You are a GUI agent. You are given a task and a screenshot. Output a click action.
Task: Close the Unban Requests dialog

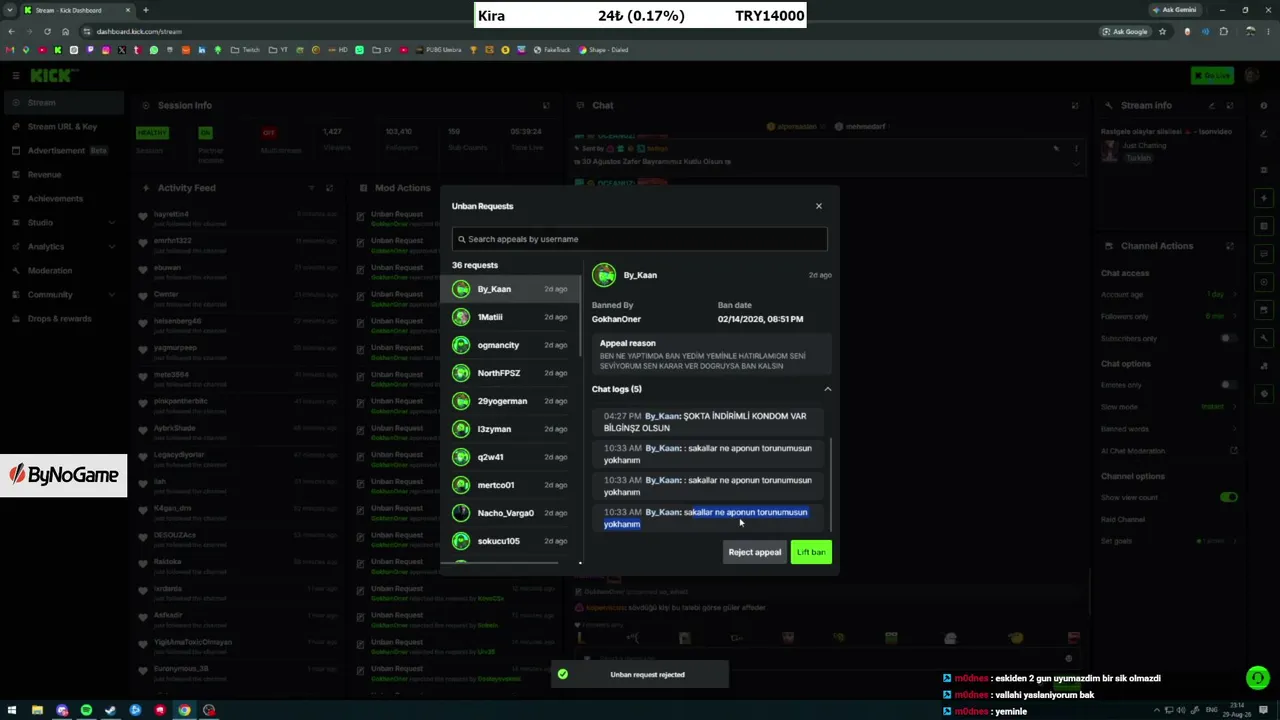tap(818, 206)
